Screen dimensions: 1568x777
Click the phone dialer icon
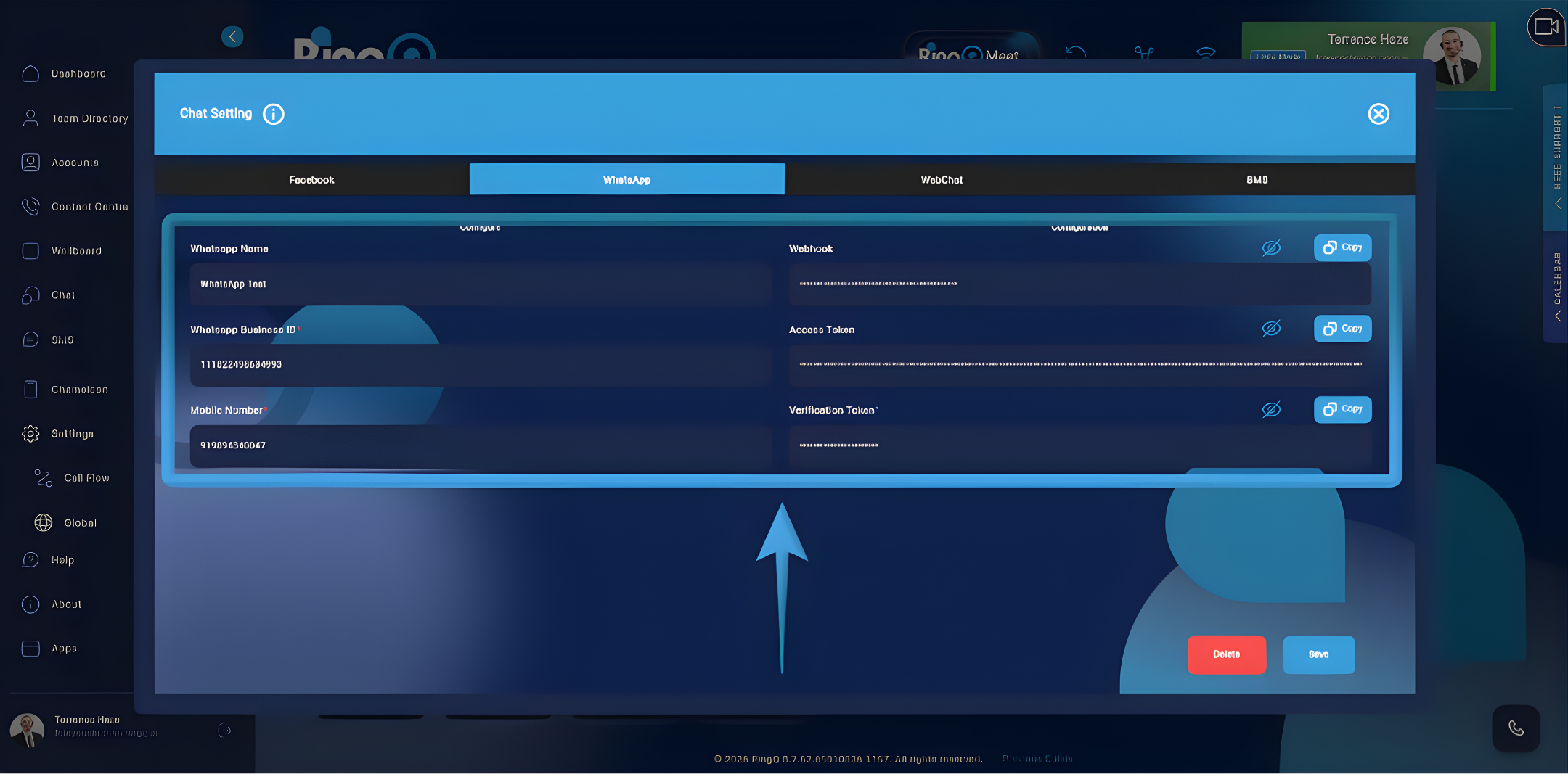1516,728
